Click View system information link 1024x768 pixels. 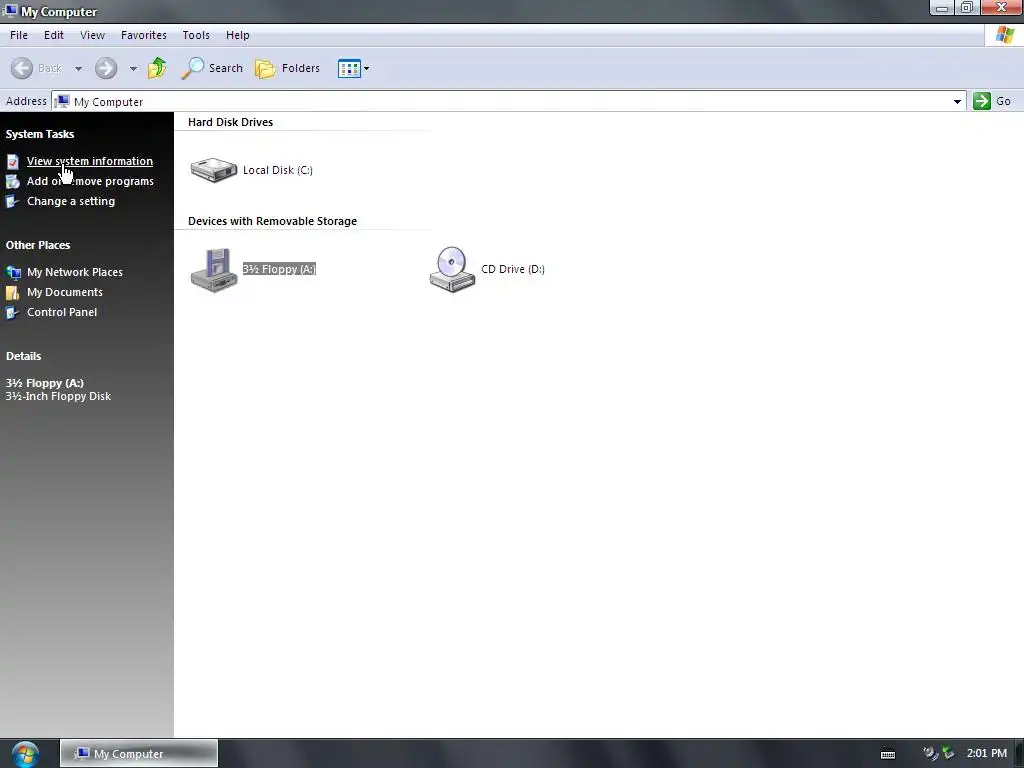90,161
